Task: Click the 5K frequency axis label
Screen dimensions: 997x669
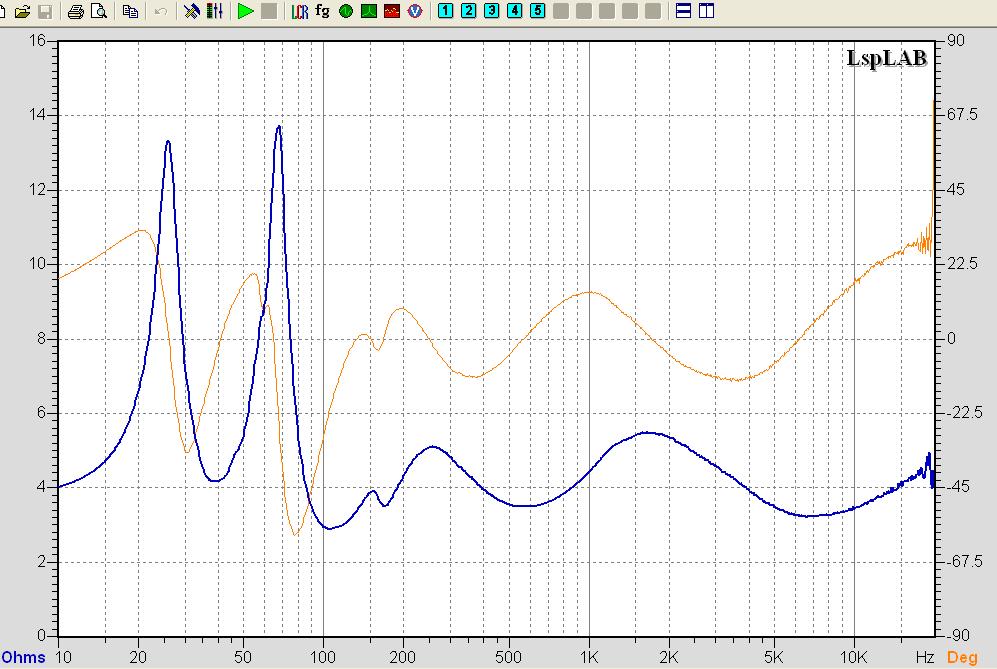Action: click(774, 657)
